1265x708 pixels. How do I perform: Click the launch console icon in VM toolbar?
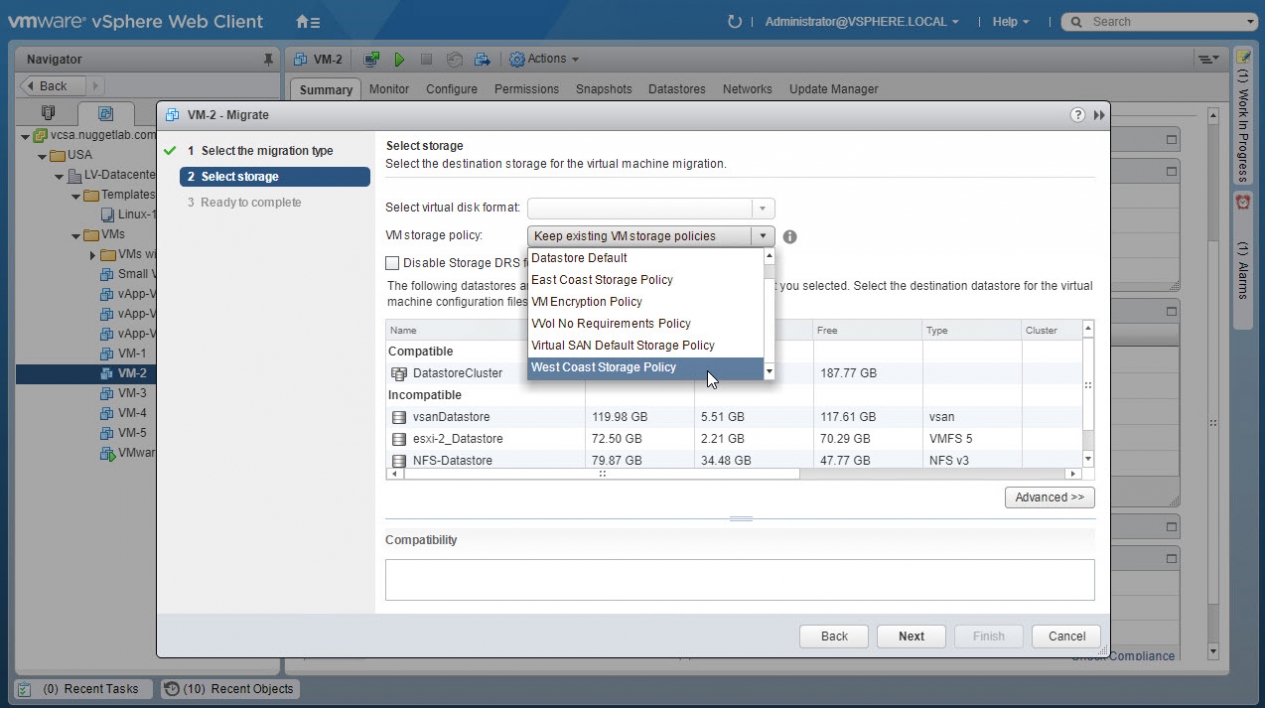click(x=372, y=60)
